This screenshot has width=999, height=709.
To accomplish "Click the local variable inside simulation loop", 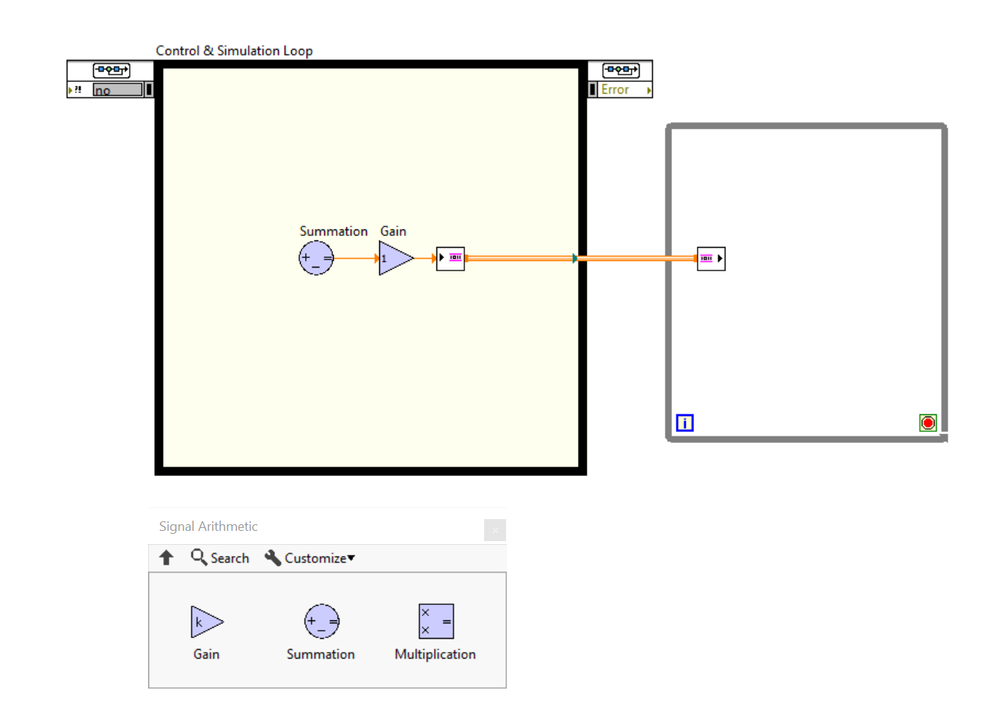I will (450, 258).
